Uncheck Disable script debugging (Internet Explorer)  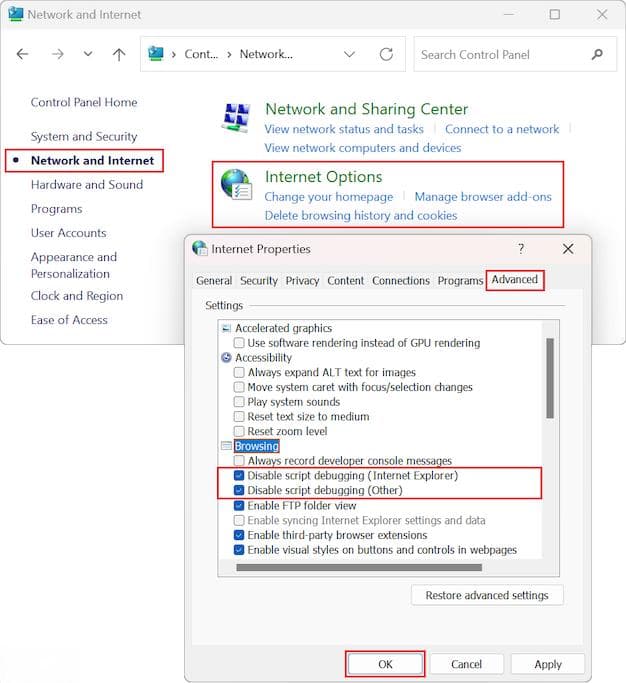(x=239, y=475)
